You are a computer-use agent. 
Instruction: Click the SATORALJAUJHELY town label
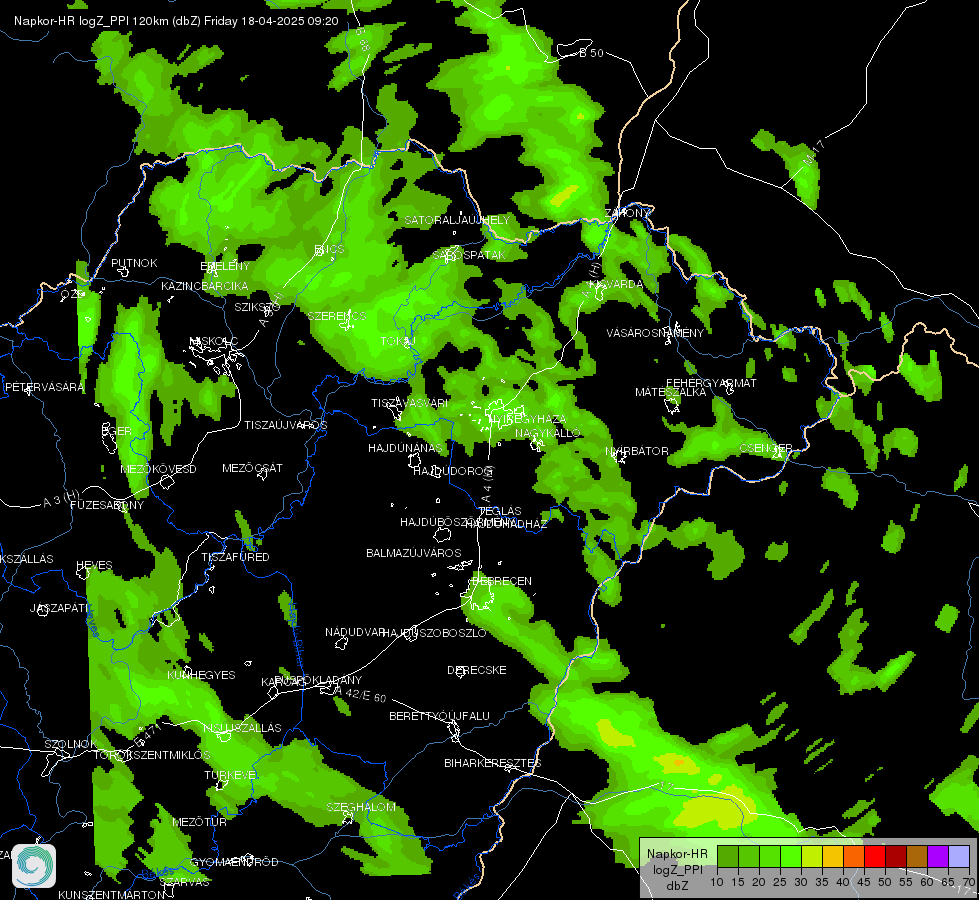pyautogui.click(x=457, y=220)
